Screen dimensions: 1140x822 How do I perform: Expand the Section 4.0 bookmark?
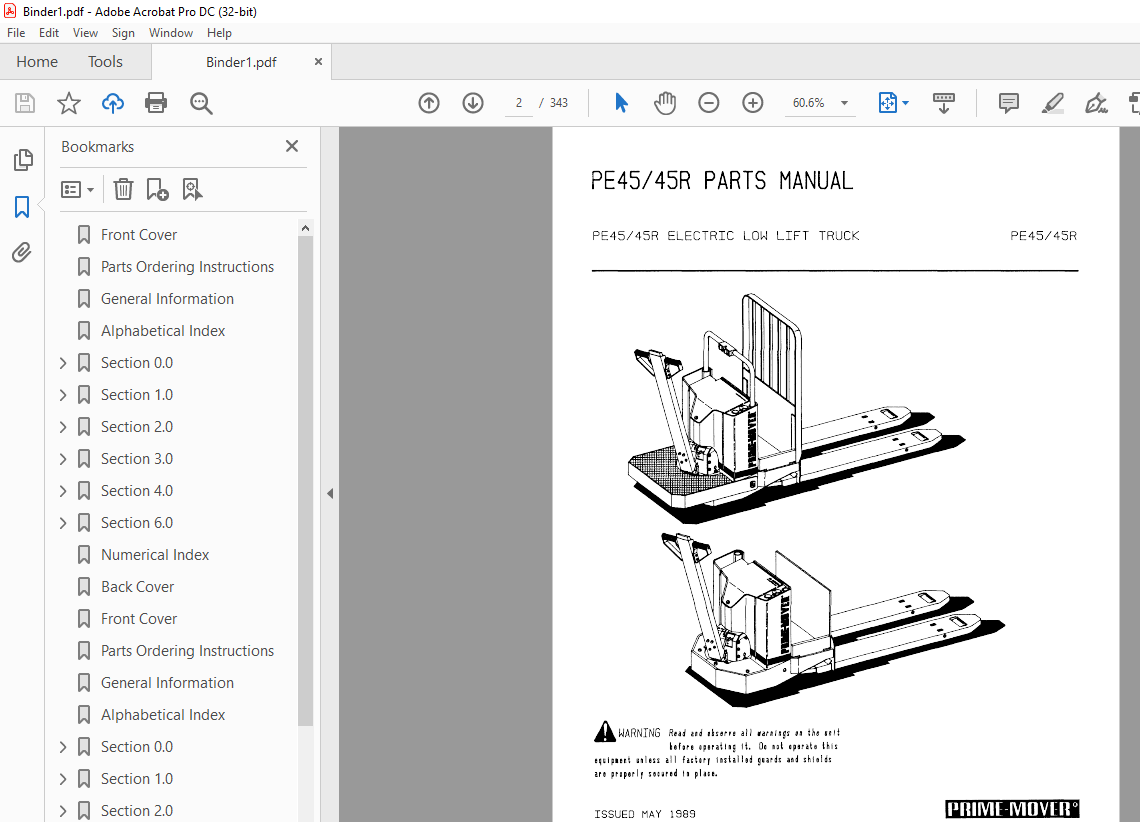pos(63,491)
